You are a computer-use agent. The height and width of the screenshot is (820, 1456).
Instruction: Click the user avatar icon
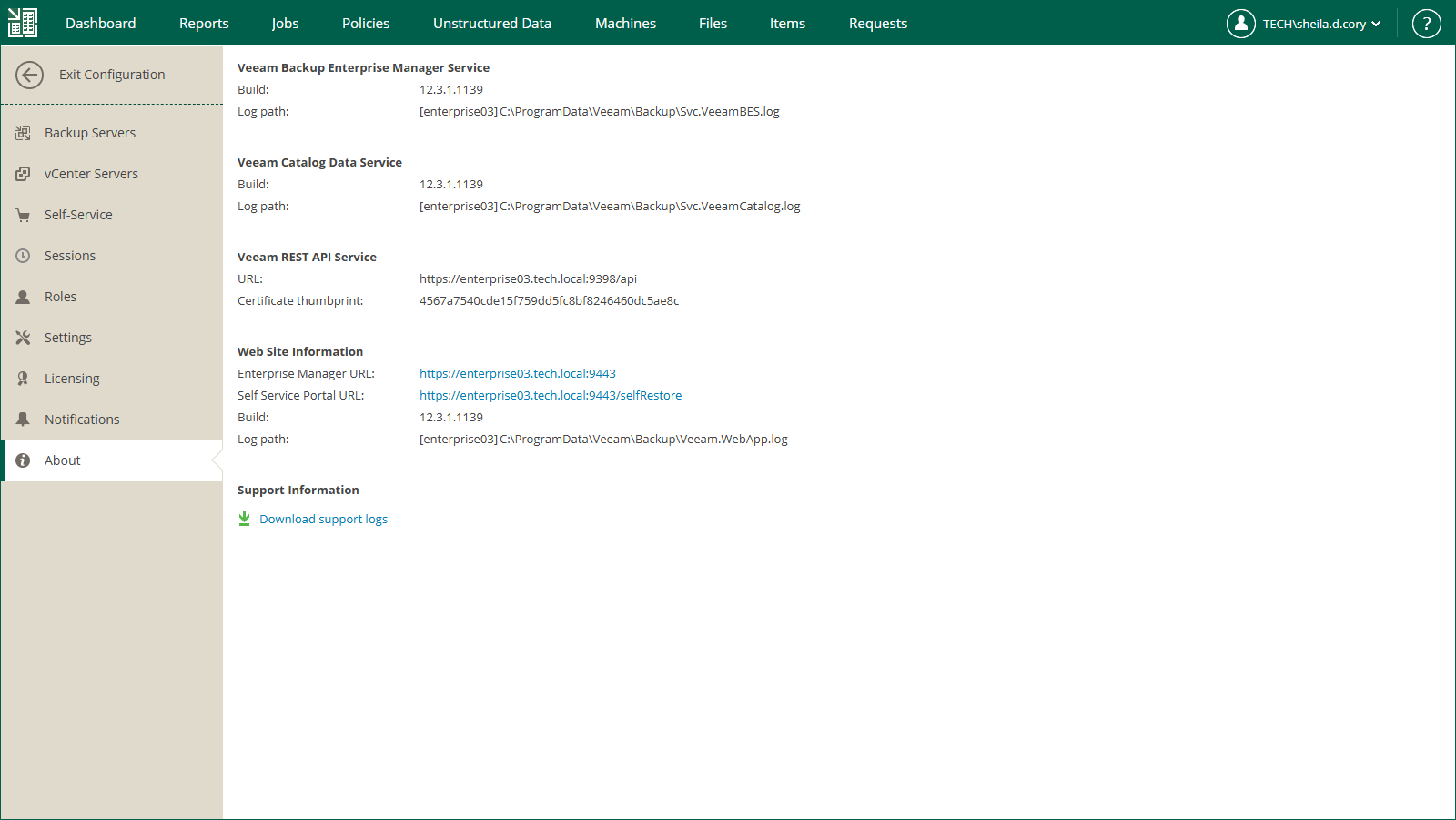(1240, 24)
